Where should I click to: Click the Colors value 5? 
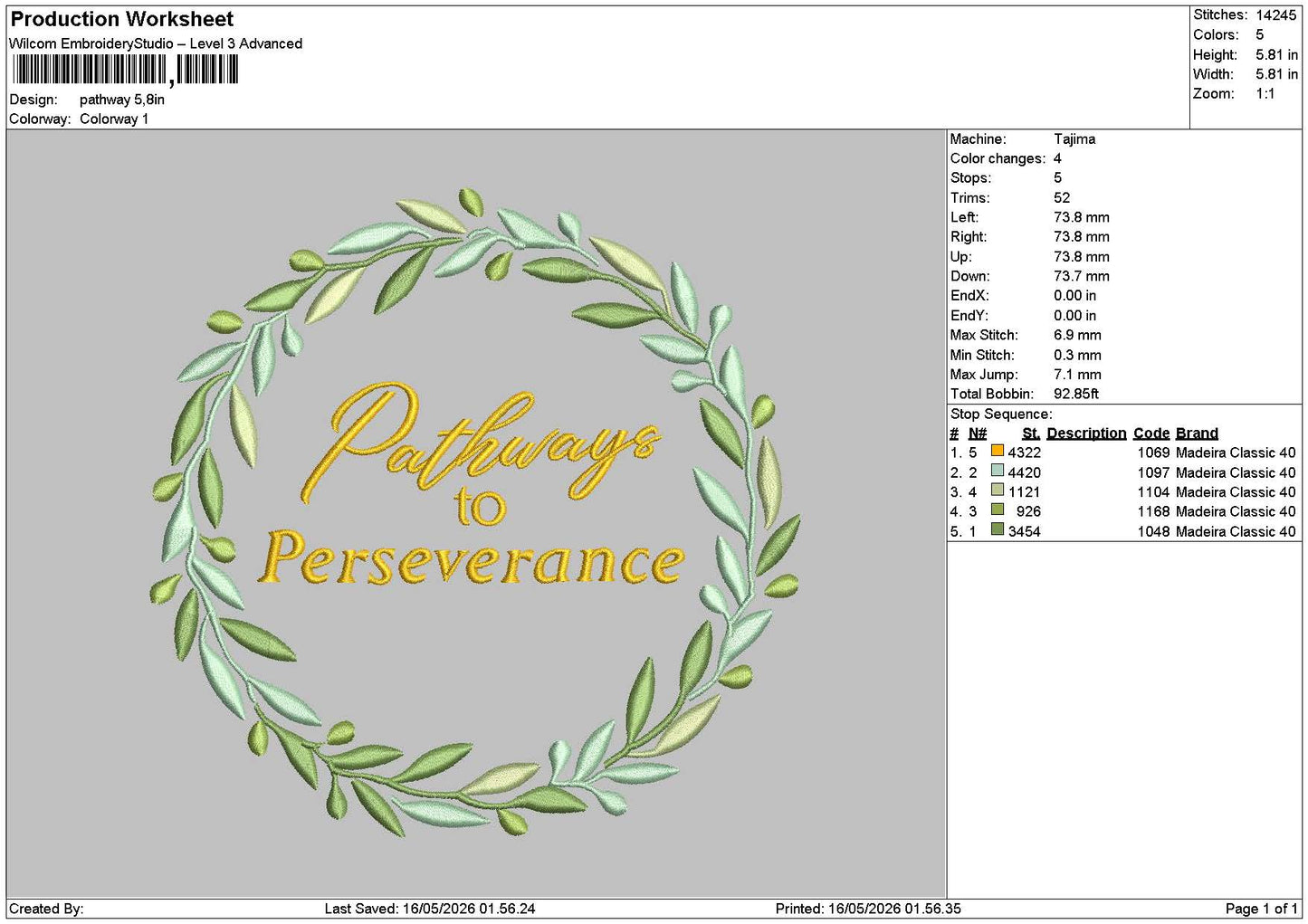(x=1259, y=34)
